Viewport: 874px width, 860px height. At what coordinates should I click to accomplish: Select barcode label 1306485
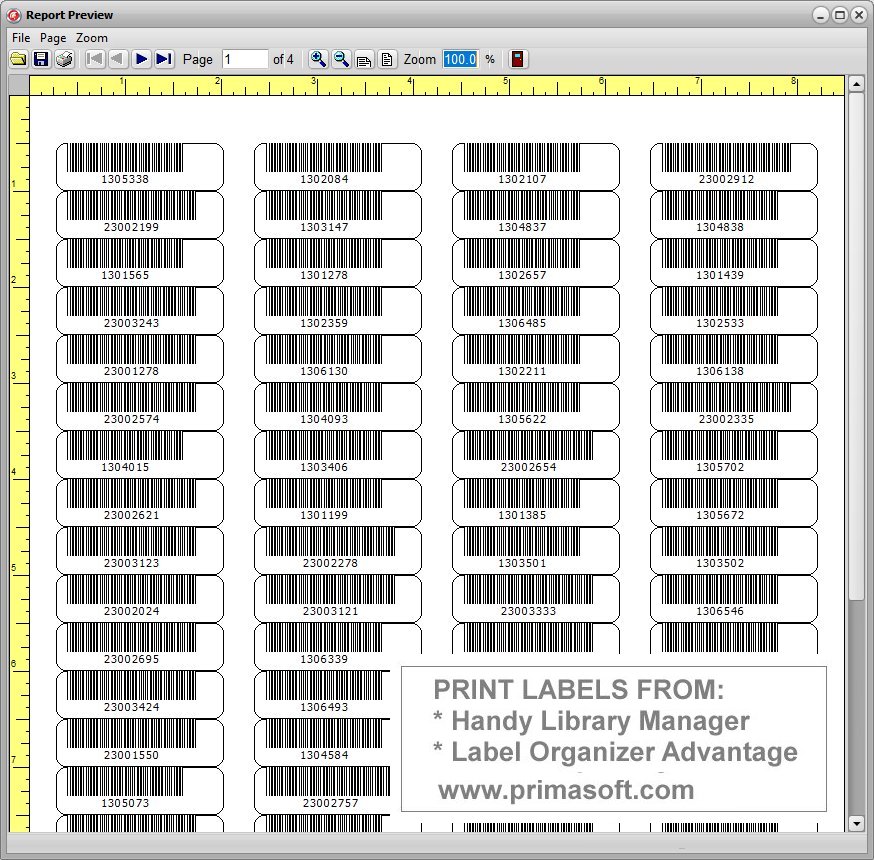pyautogui.click(x=536, y=310)
